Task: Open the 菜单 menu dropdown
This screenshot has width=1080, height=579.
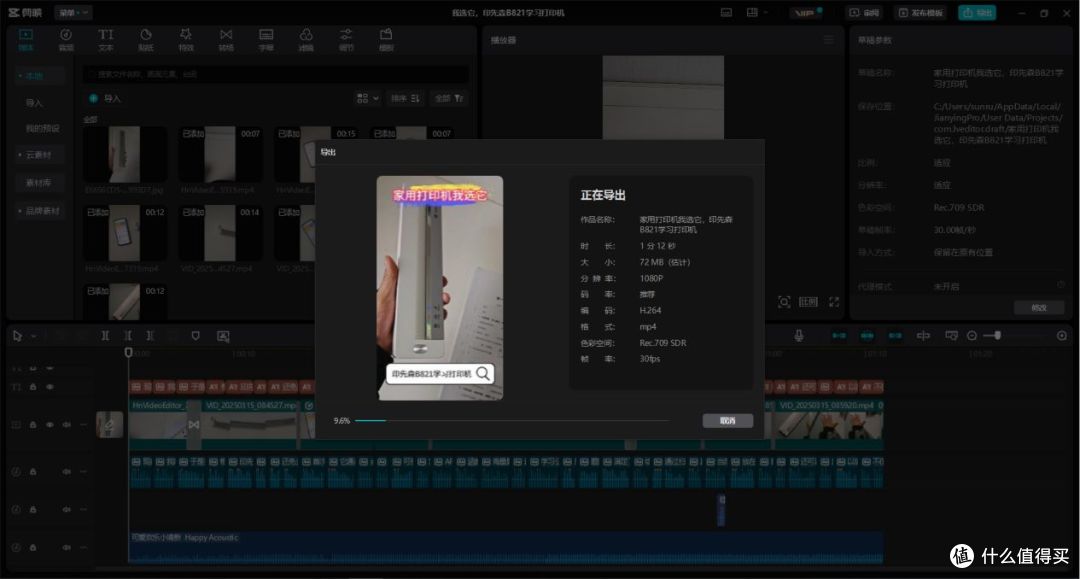Action: pos(72,12)
